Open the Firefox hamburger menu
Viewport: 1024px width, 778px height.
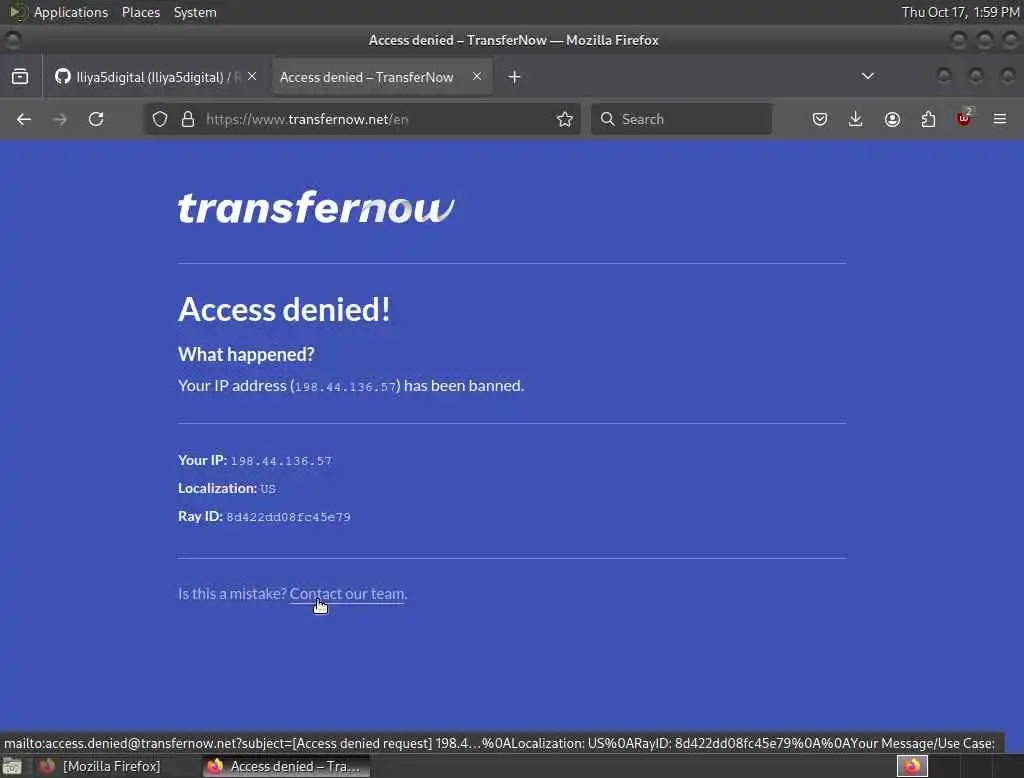click(1000, 119)
